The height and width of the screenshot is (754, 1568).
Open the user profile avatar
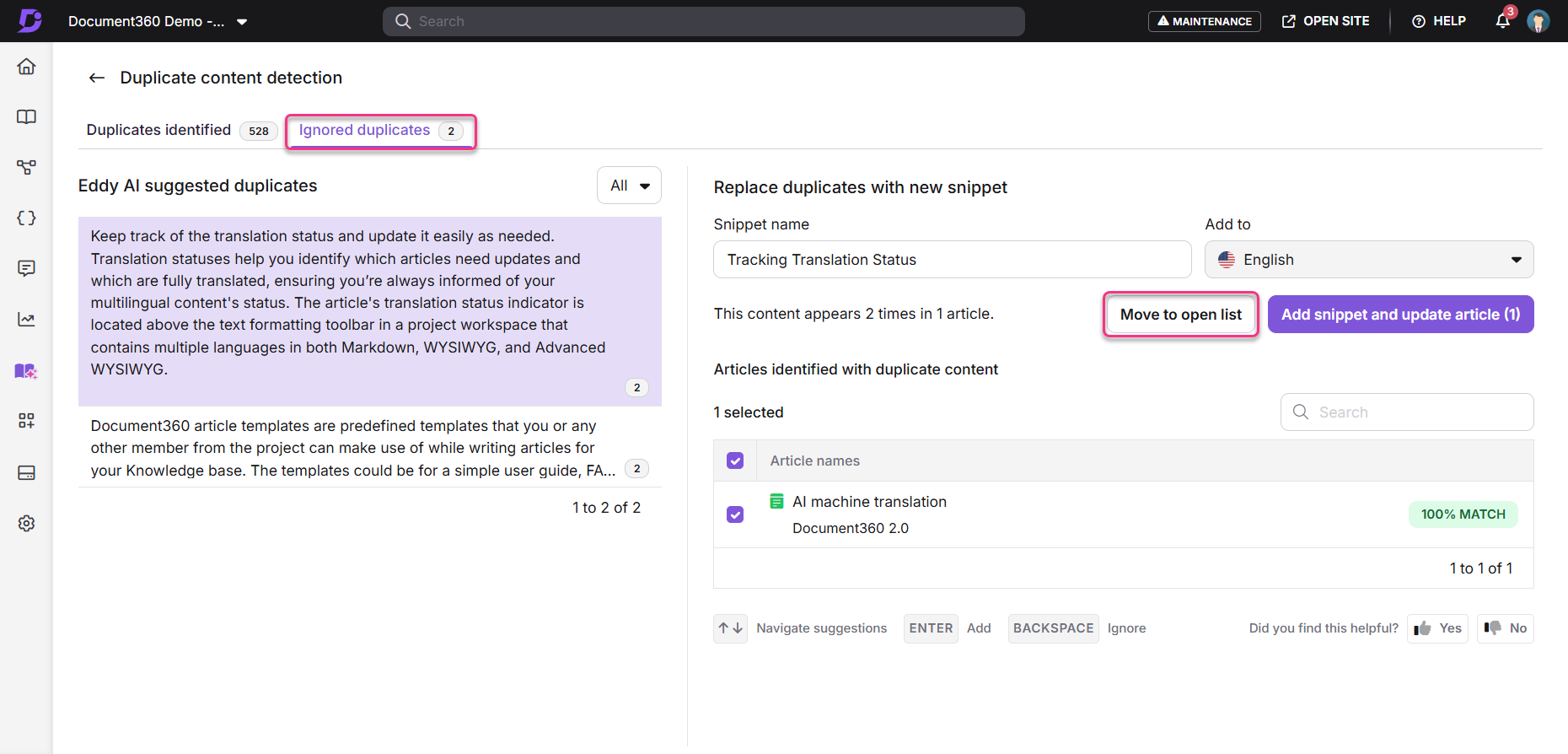click(1538, 21)
